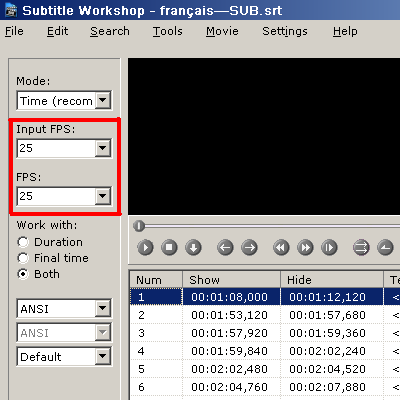This screenshot has width=400, height=400.
Task: Click the Stop playback button
Action: [x=169, y=248]
